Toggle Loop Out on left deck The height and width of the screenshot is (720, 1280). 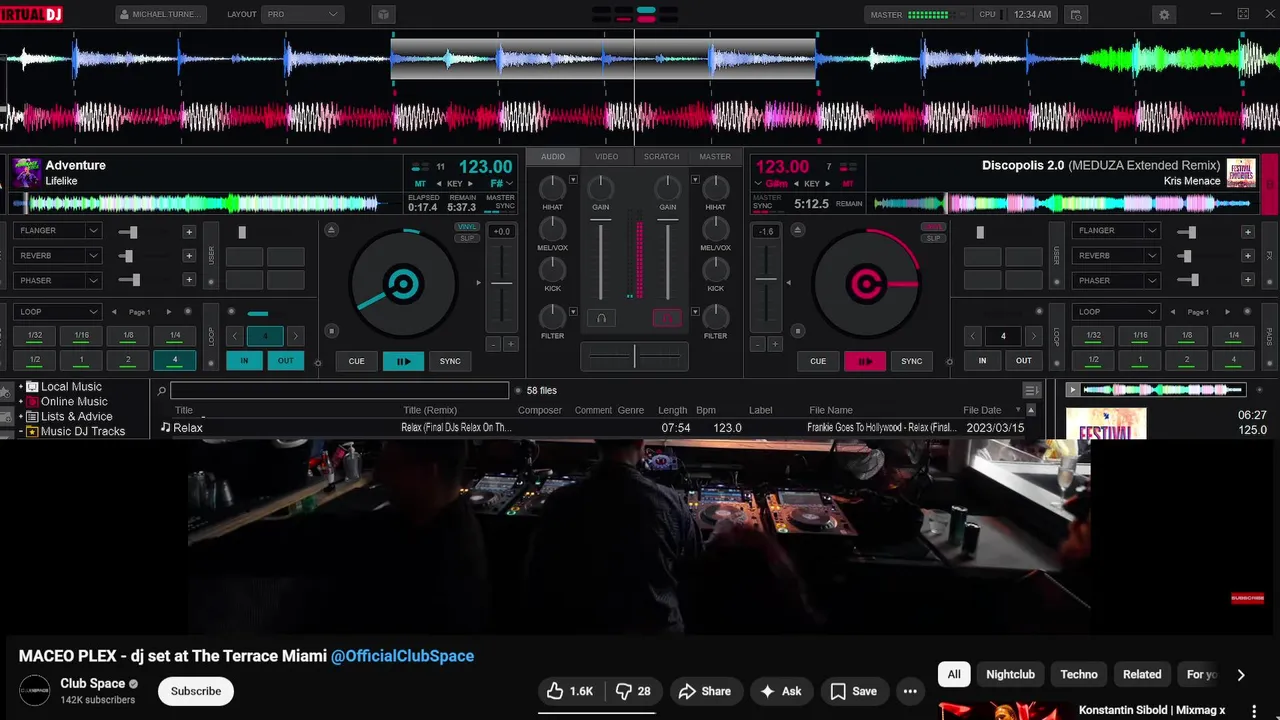click(x=286, y=361)
